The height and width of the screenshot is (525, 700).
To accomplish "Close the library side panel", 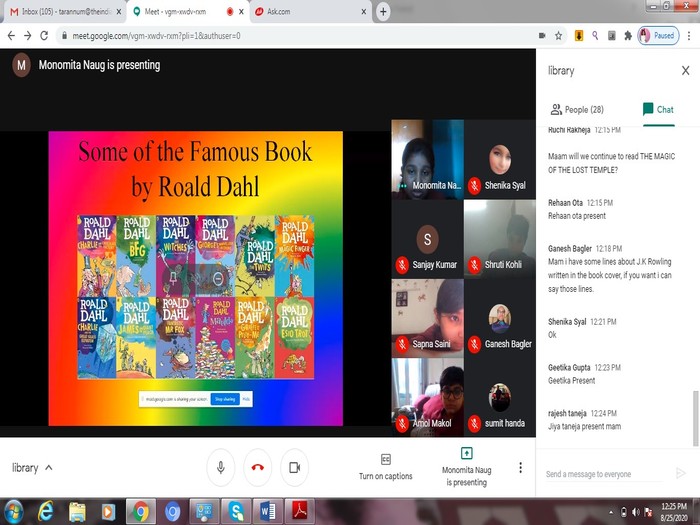I will click(686, 71).
